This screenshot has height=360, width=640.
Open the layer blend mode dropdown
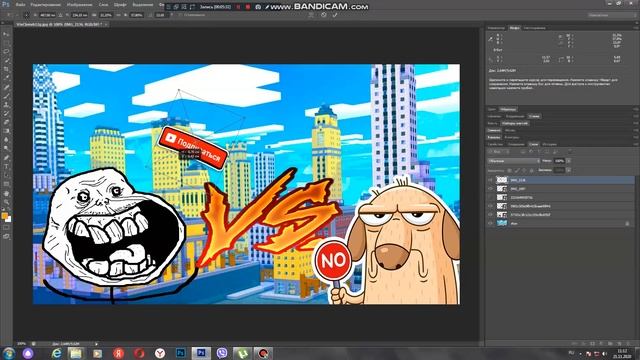[514, 161]
